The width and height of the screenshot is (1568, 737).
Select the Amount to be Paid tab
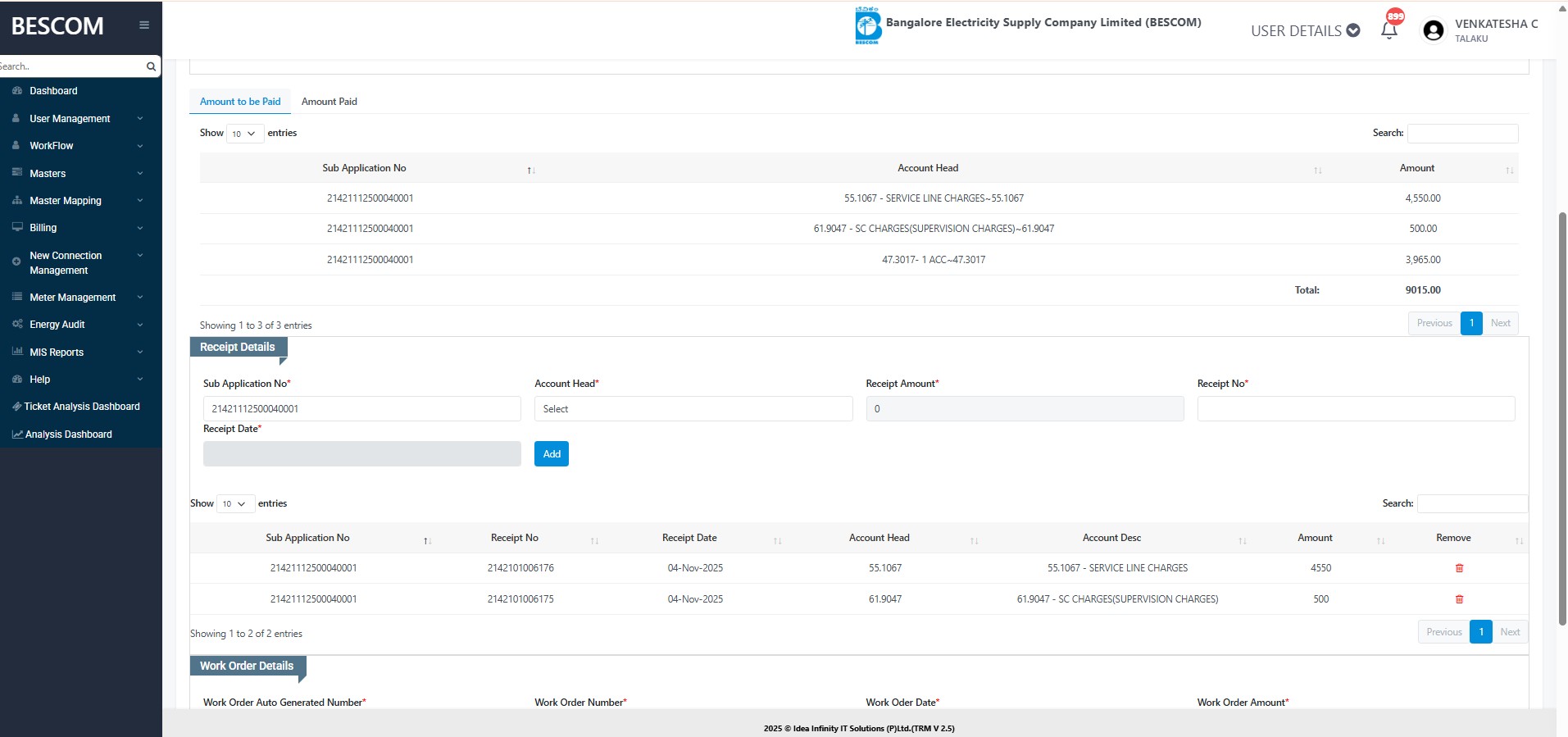[240, 102]
